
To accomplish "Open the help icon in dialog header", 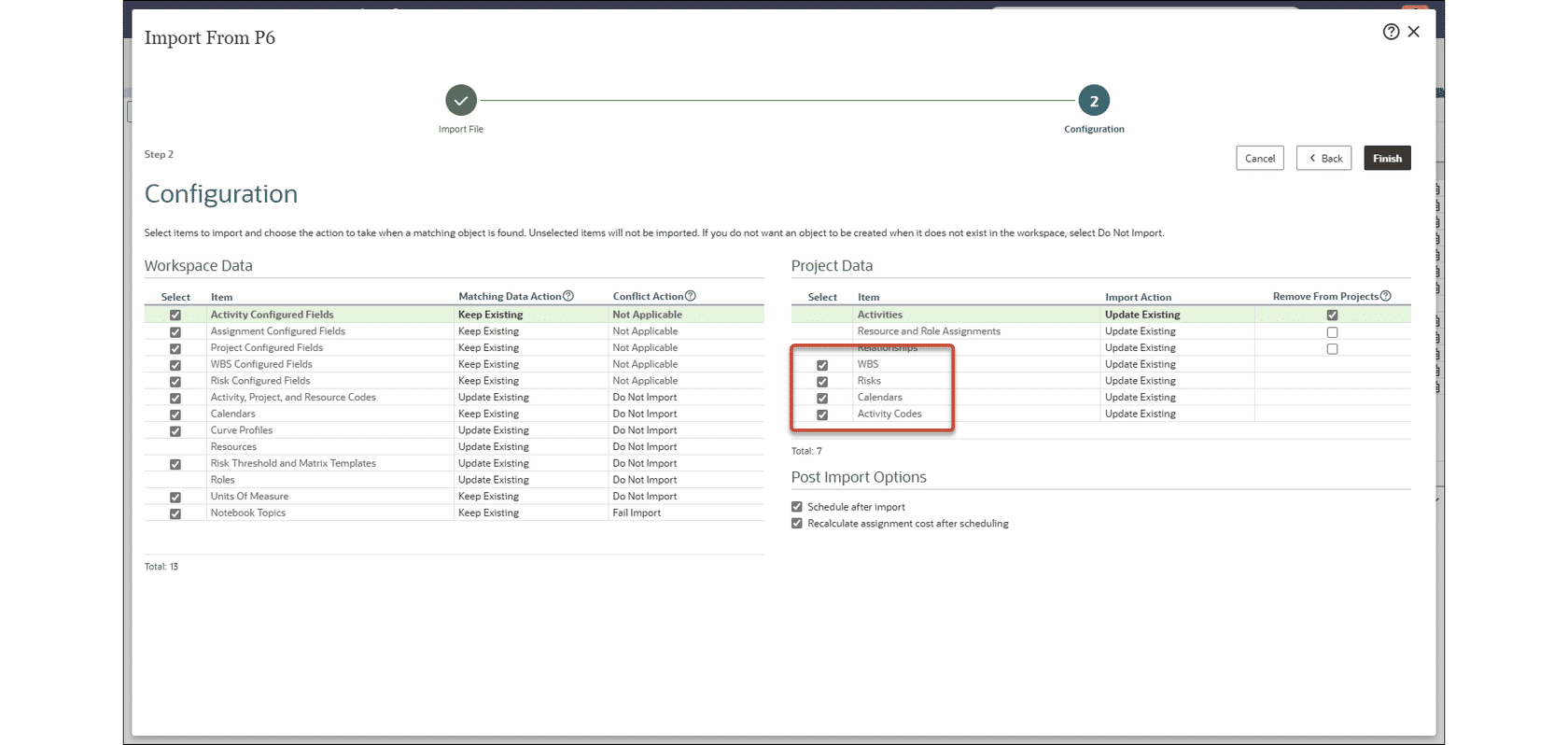I will pyautogui.click(x=1391, y=32).
